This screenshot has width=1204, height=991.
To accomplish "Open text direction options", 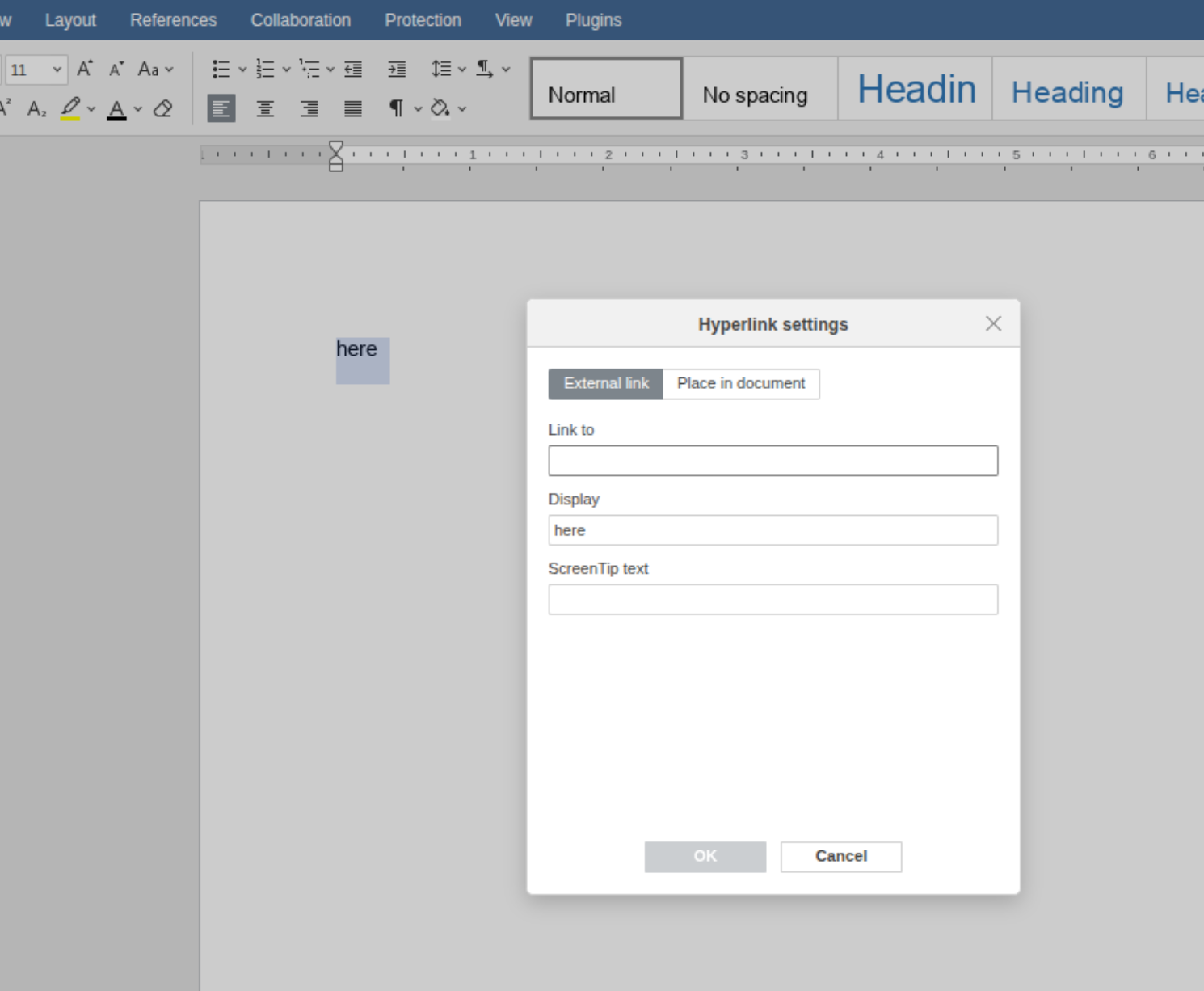I will pos(492,69).
